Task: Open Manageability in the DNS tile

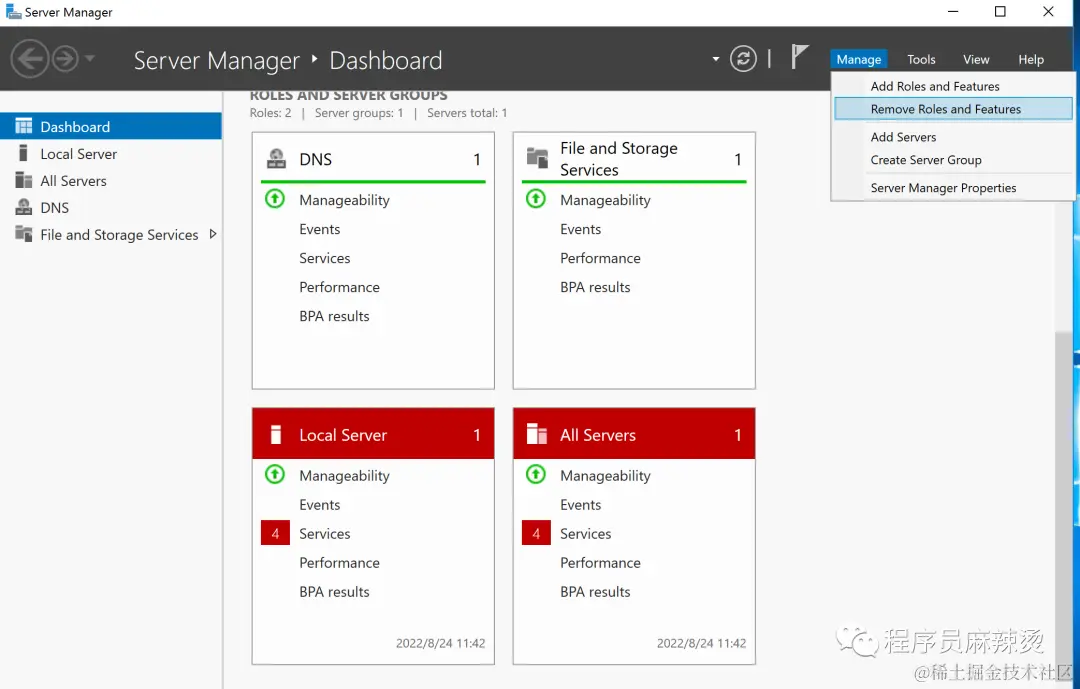Action: click(344, 200)
